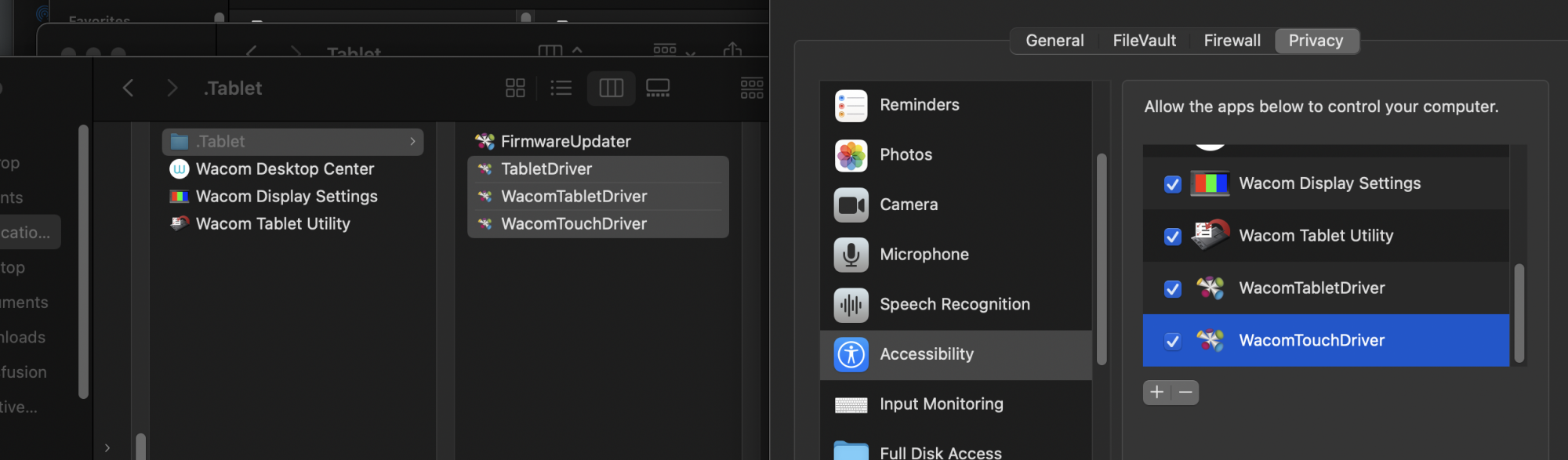This screenshot has height=460, width=1568.
Task: Select Speech Recognition privacy category
Action: tap(956, 305)
